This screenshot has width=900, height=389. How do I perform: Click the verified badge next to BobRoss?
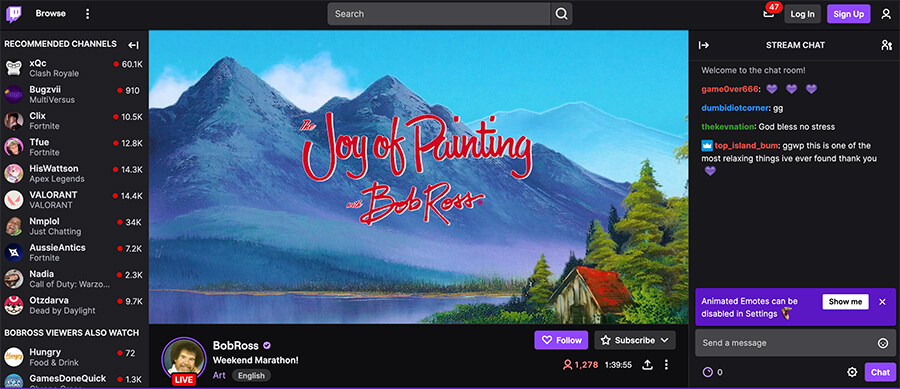267,345
